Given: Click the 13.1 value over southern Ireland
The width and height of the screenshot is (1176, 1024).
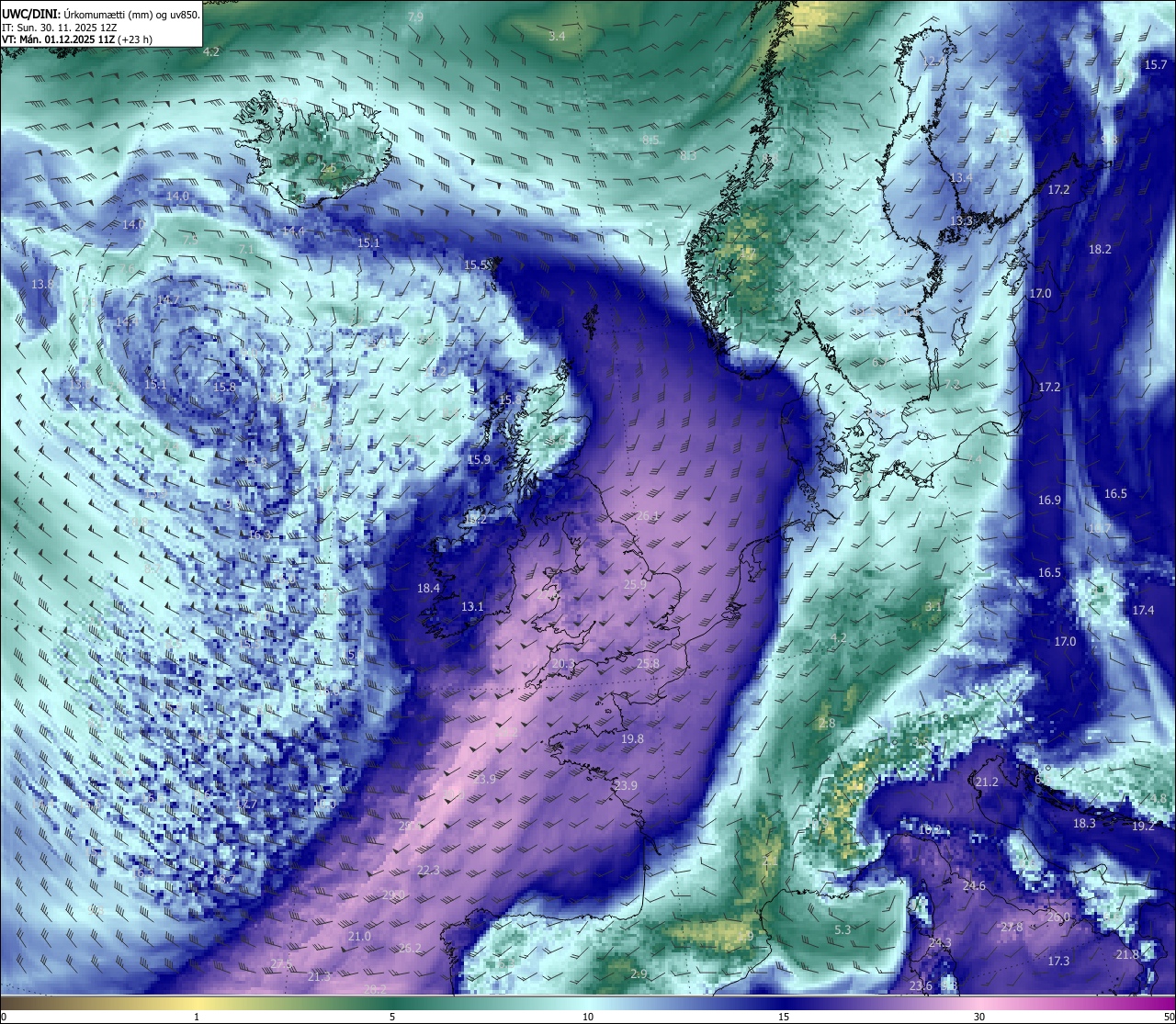Looking at the screenshot, I should [x=472, y=606].
